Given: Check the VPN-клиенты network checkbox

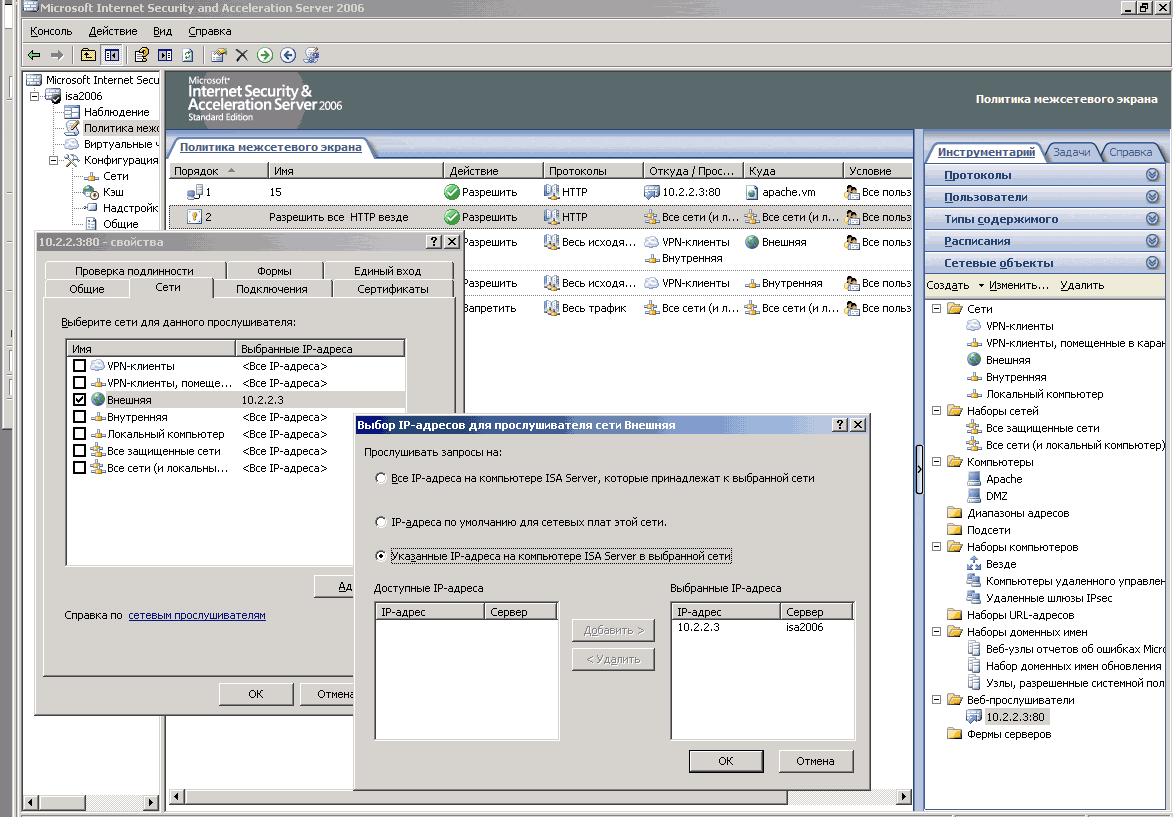Looking at the screenshot, I should point(79,366).
